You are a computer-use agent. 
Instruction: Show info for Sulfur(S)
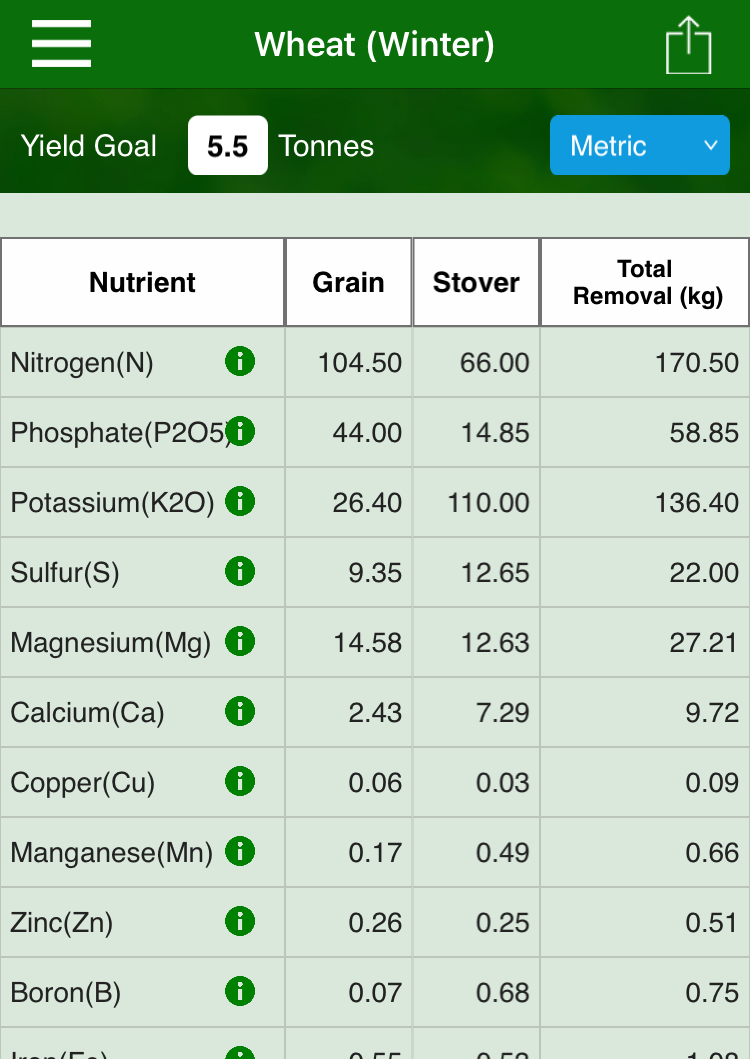coord(240,571)
